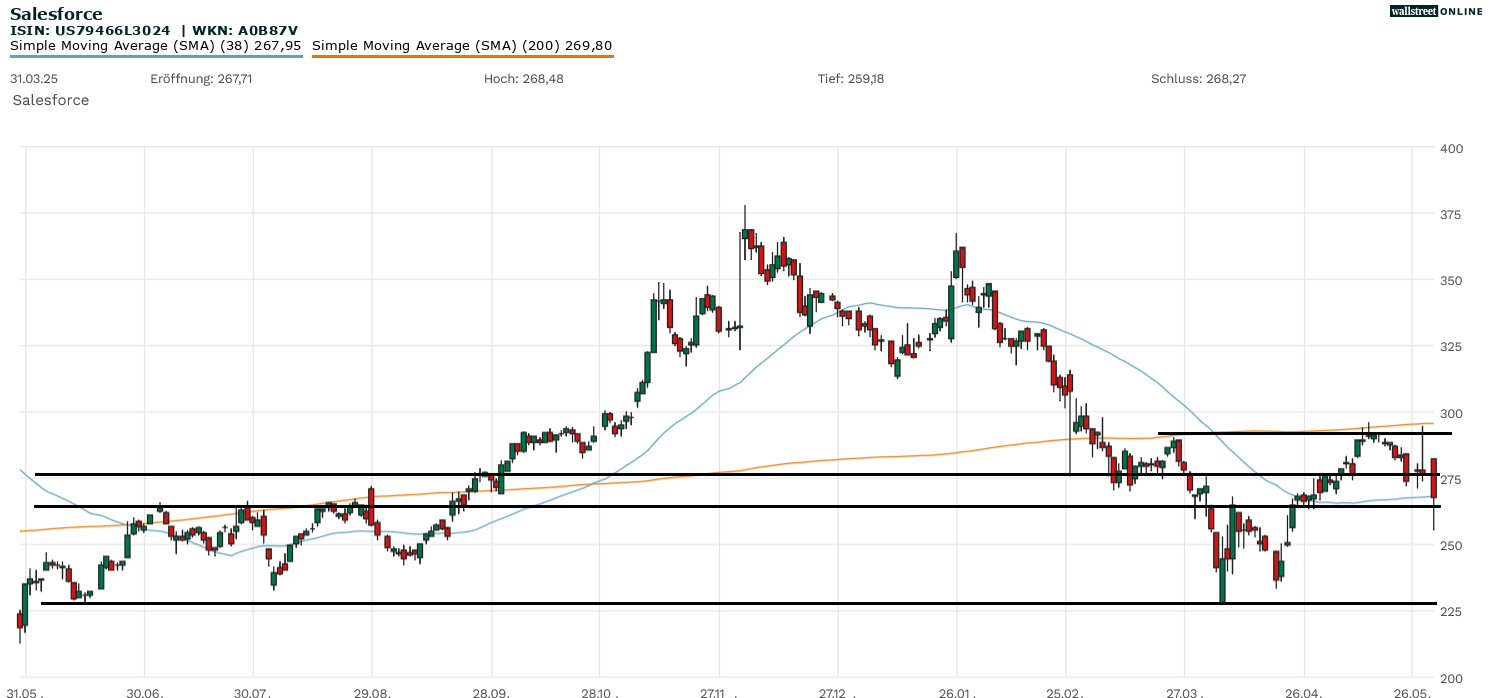Click the 27.11. x-axis date label

[718, 692]
